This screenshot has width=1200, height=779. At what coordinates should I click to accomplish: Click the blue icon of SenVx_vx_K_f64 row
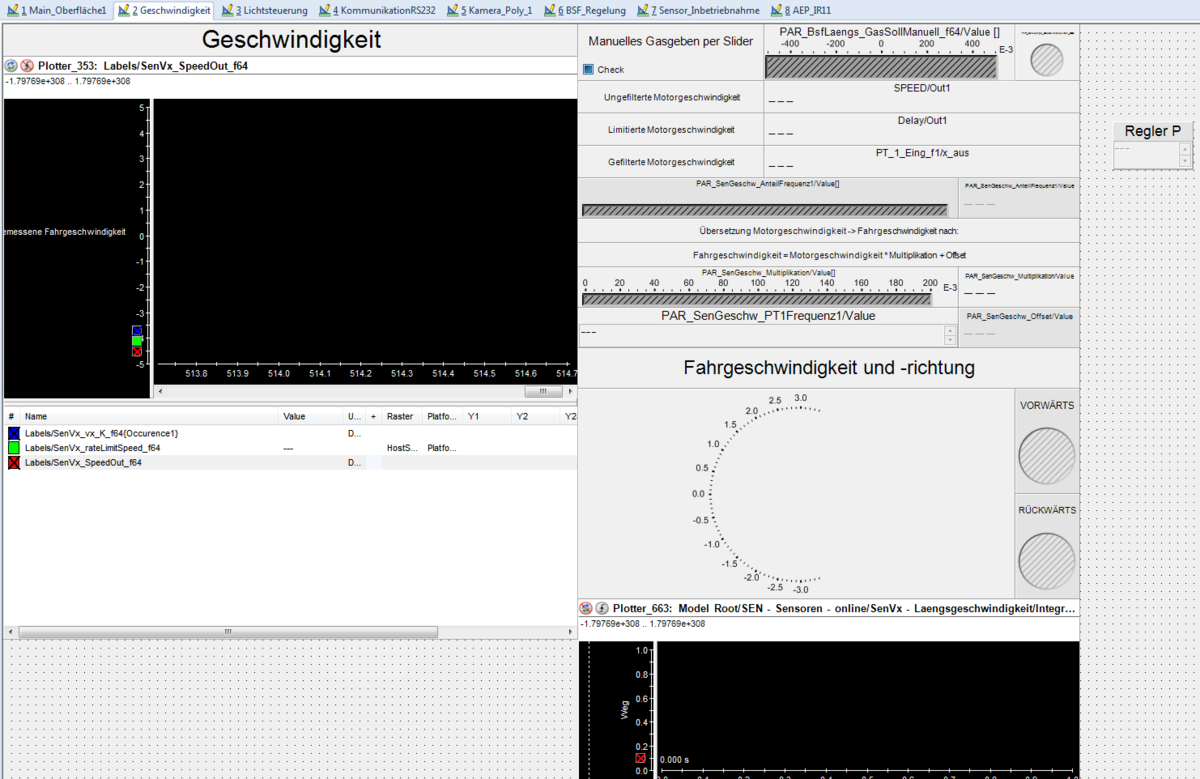click(x=14, y=433)
